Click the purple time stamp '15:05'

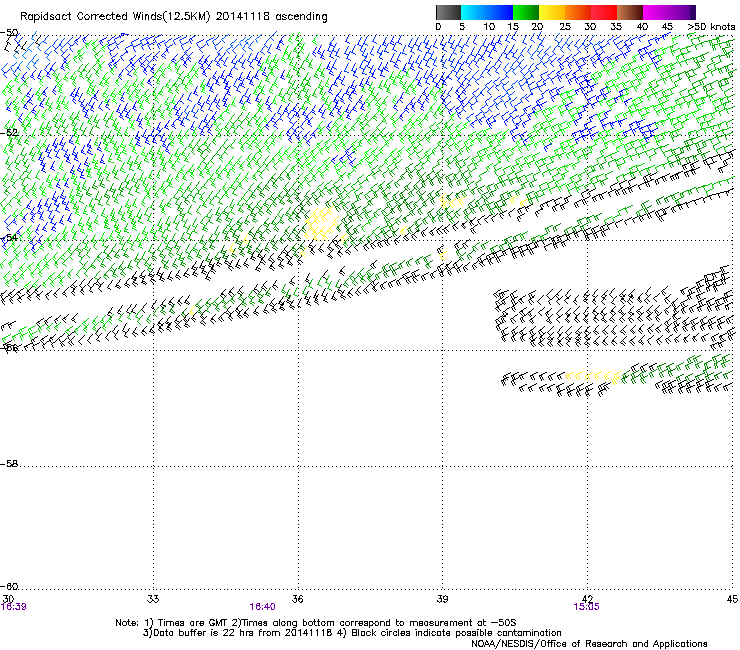(586, 607)
